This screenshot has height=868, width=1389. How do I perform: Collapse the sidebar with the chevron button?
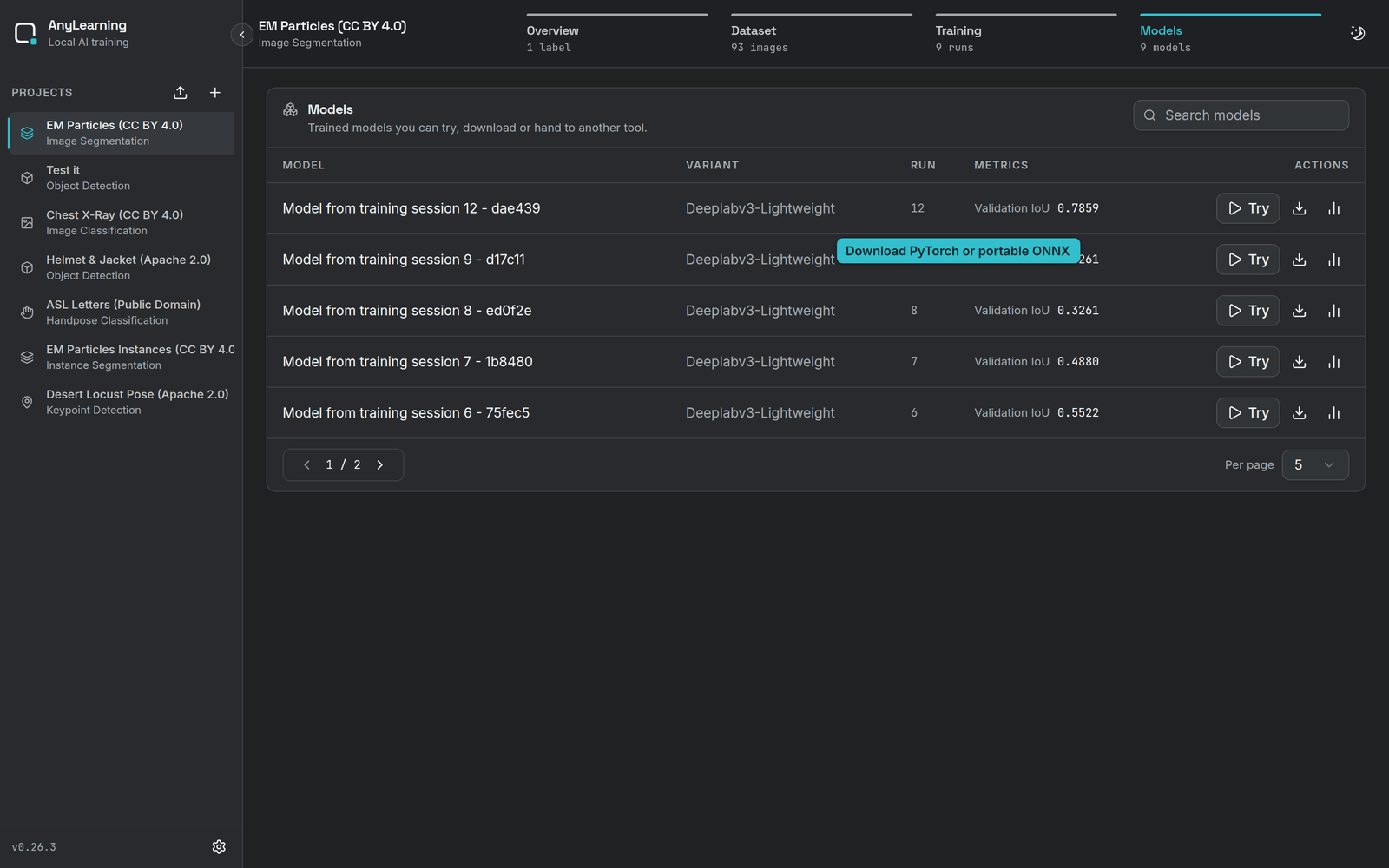click(242, 35)
